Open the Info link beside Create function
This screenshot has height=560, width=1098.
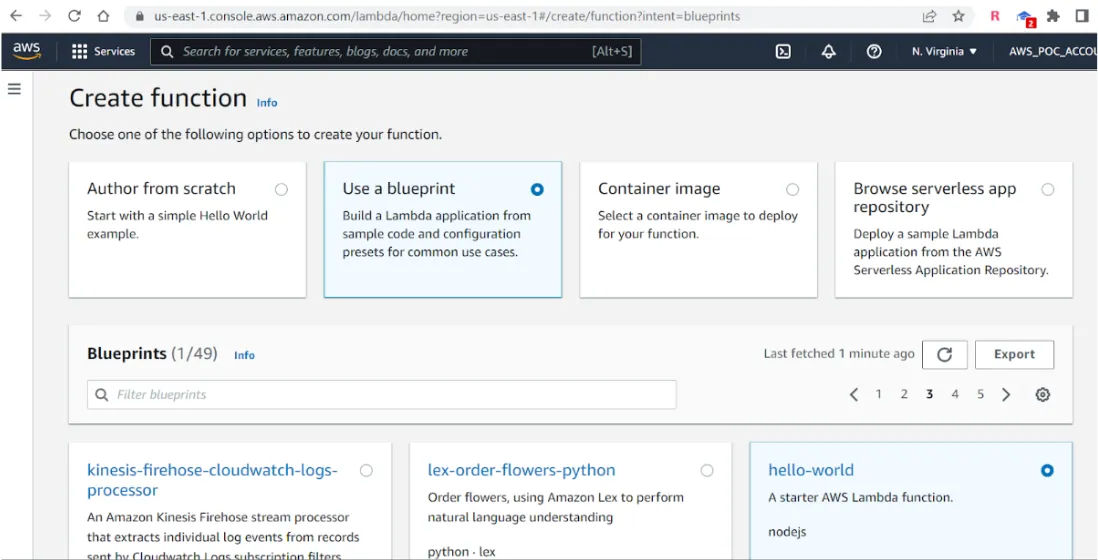(267, 103)
